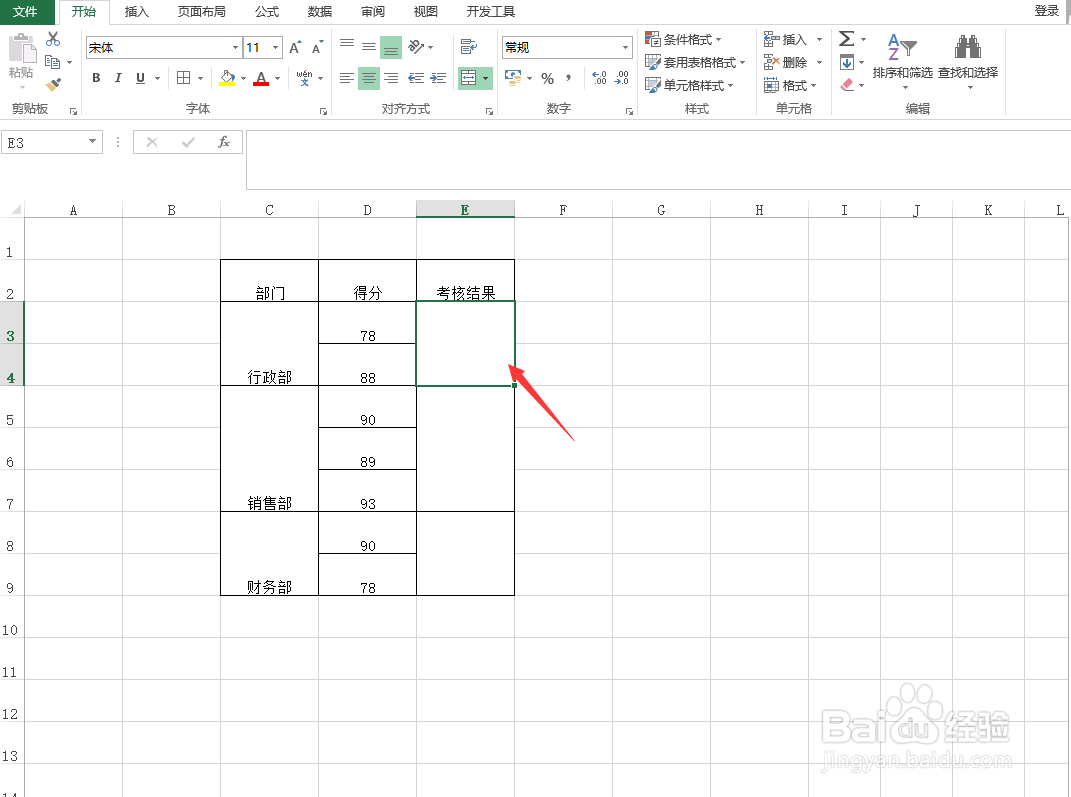Viewport: 1071px width, 797px height.
Task: Click the increase decimal places icon
Action: 599,79
